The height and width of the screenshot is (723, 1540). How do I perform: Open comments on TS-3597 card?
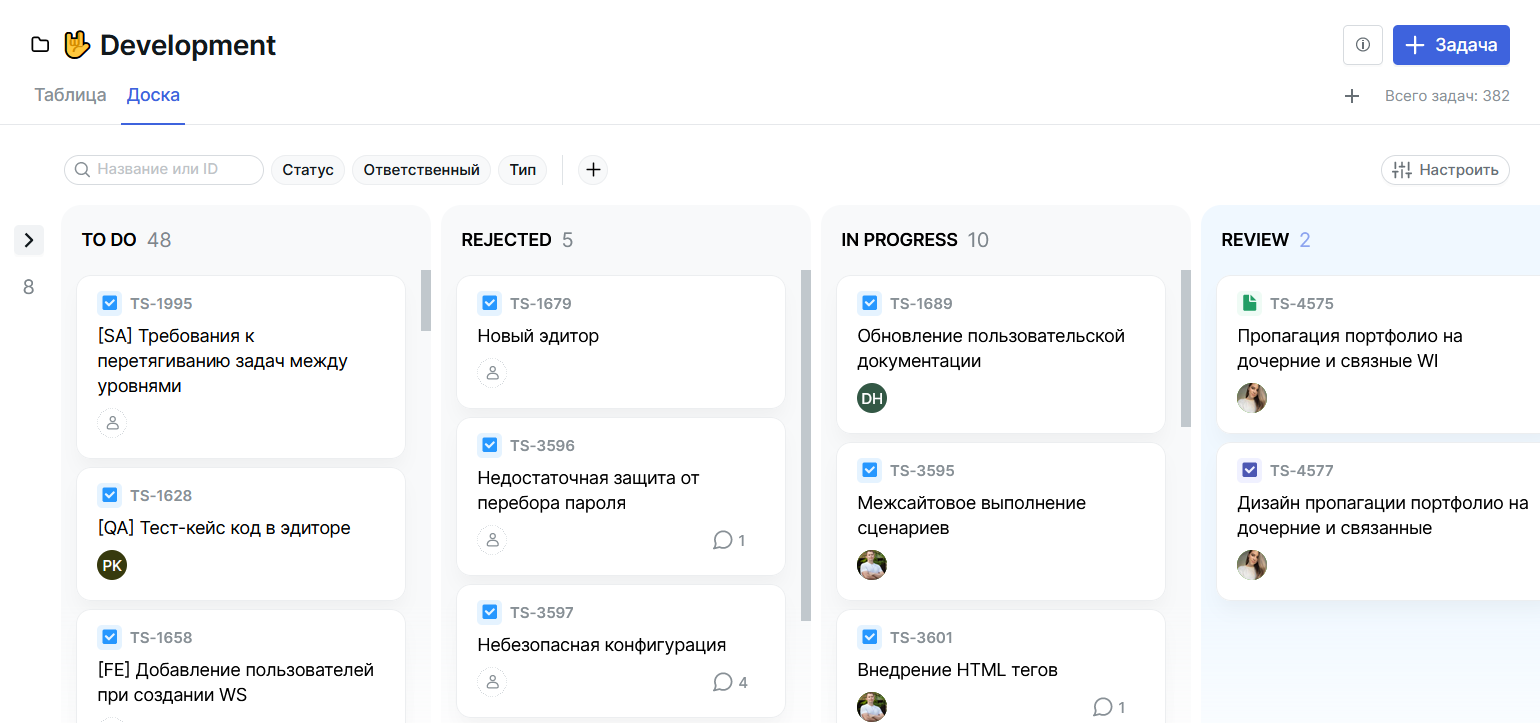pos(729,682)
